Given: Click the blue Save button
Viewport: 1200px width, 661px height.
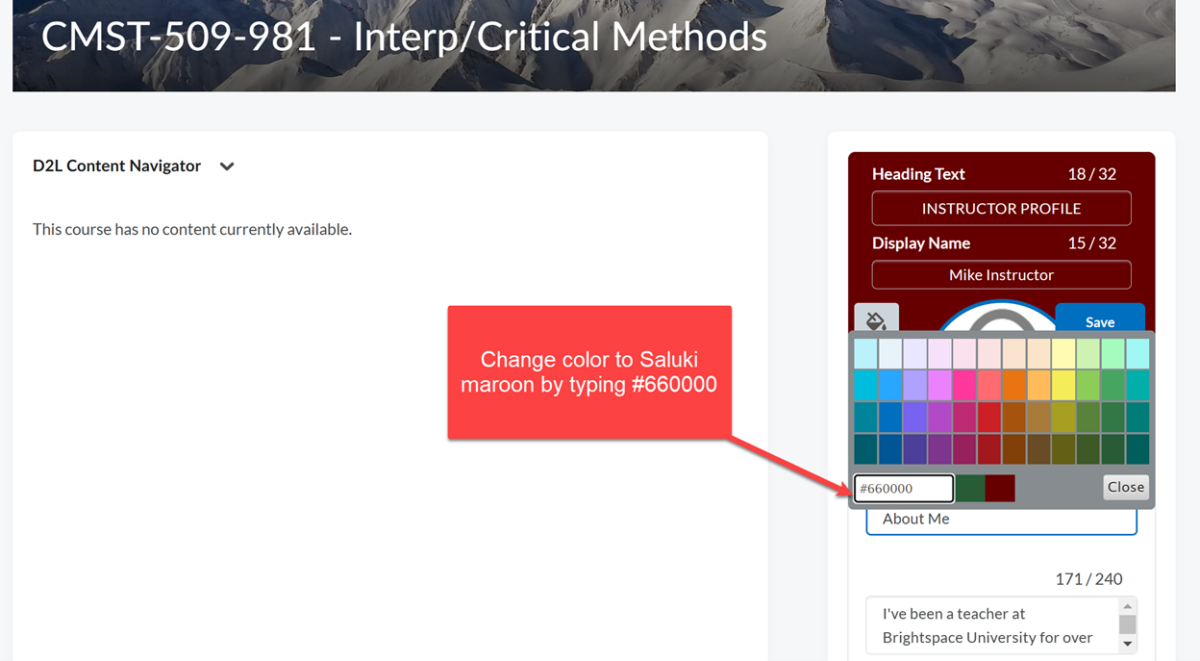Looking at the screenshot, I should click(x=1100, y=321).
